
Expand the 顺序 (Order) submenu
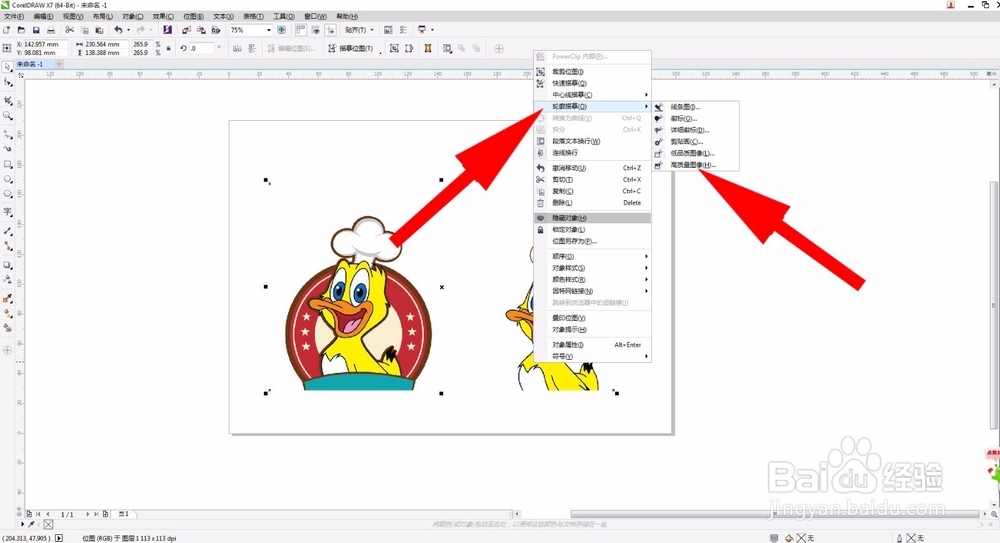point(592,257)
